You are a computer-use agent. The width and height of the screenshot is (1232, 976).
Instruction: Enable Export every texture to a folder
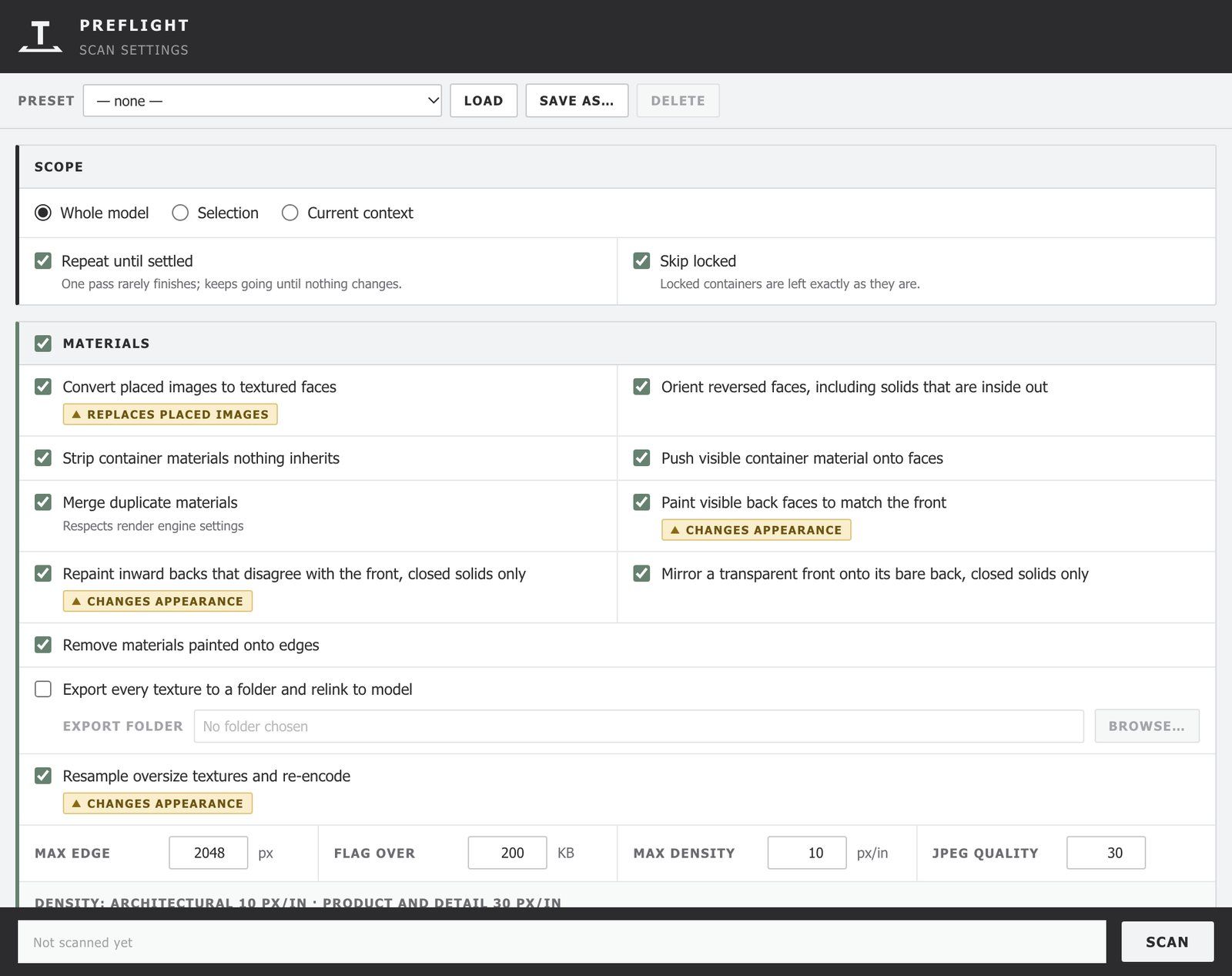coord(43,689)
